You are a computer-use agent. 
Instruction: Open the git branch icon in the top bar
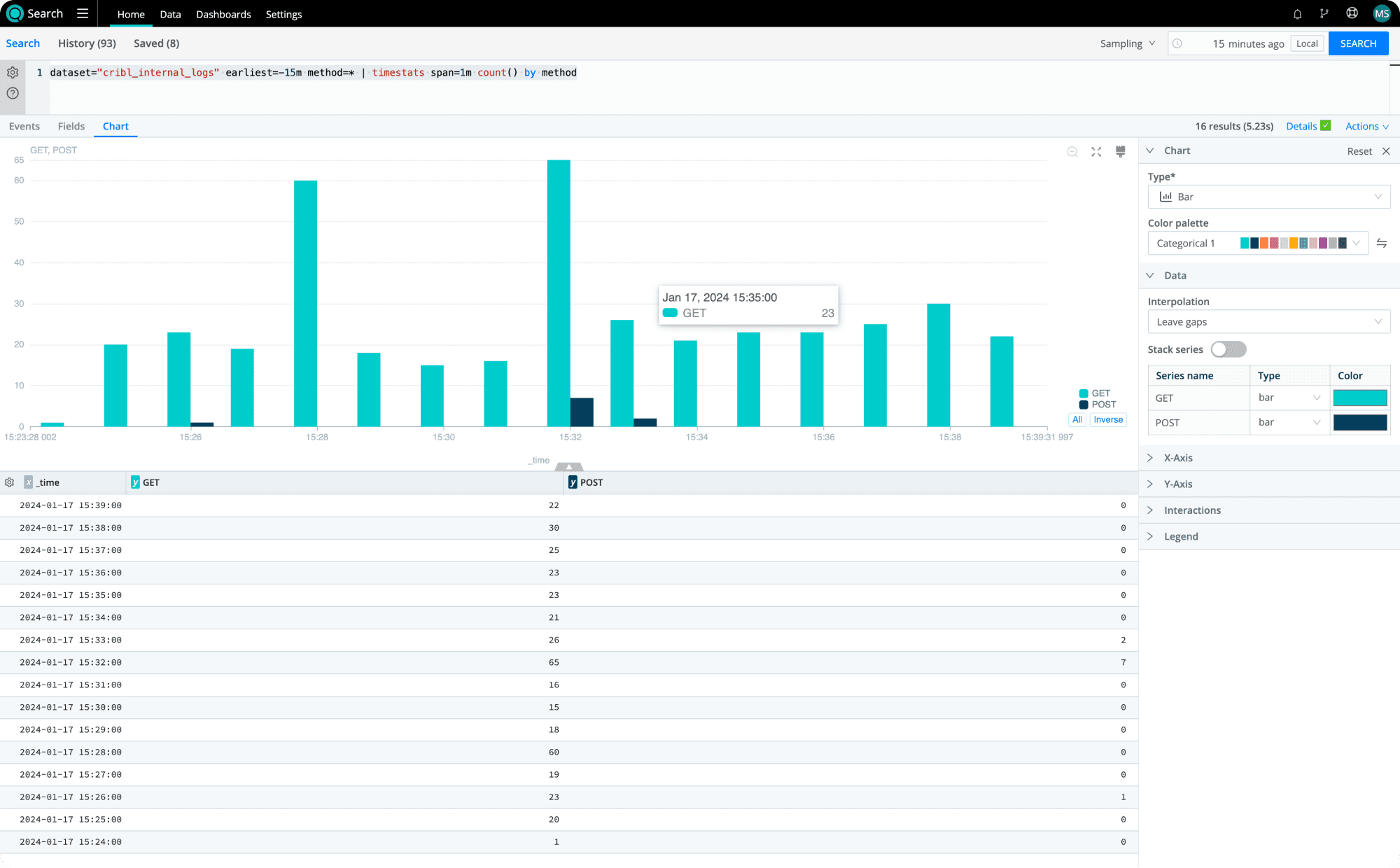coord(1324,14)
